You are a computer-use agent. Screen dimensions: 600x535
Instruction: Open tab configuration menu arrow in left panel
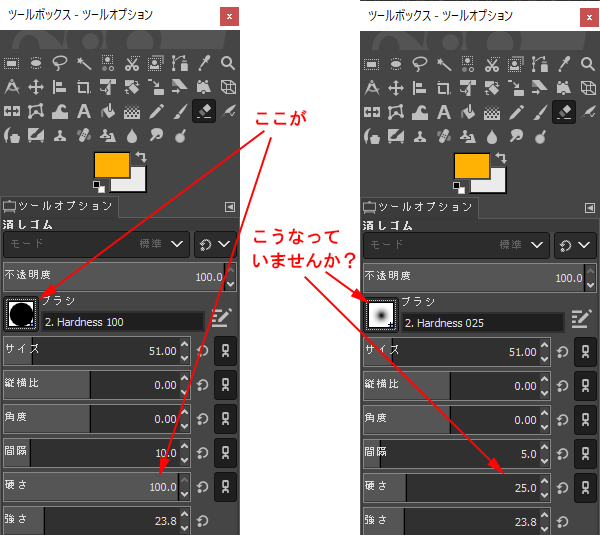point(229,207)
